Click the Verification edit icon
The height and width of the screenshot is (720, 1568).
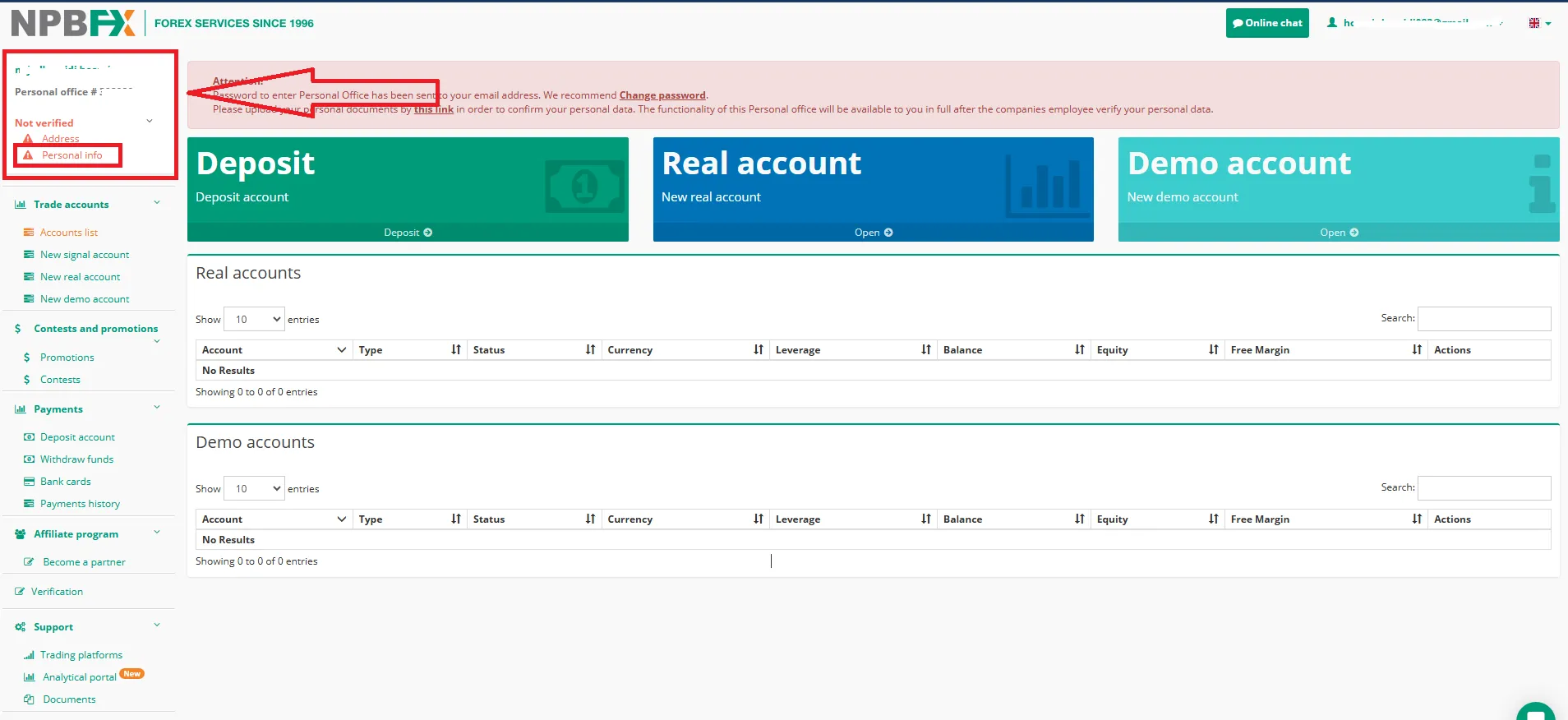(x=20, y=592)
